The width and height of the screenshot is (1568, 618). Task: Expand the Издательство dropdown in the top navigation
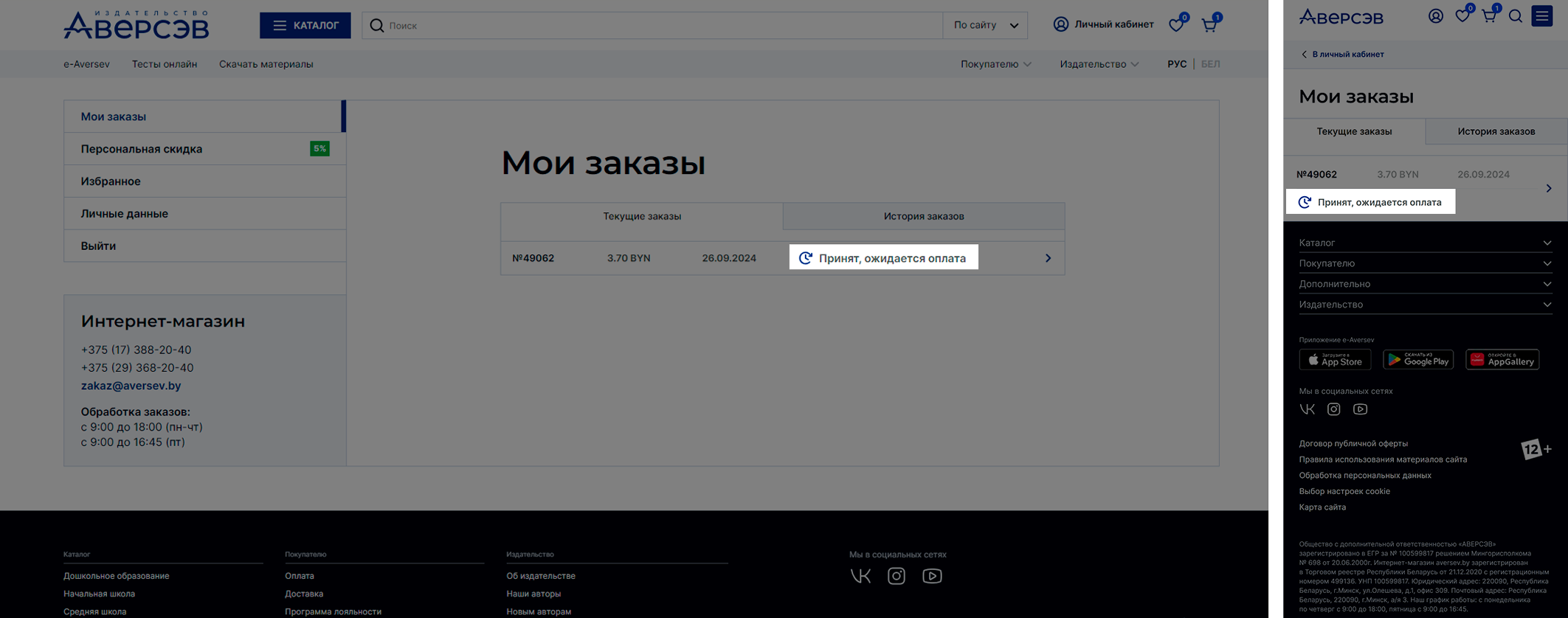[x=1099, y=64]
